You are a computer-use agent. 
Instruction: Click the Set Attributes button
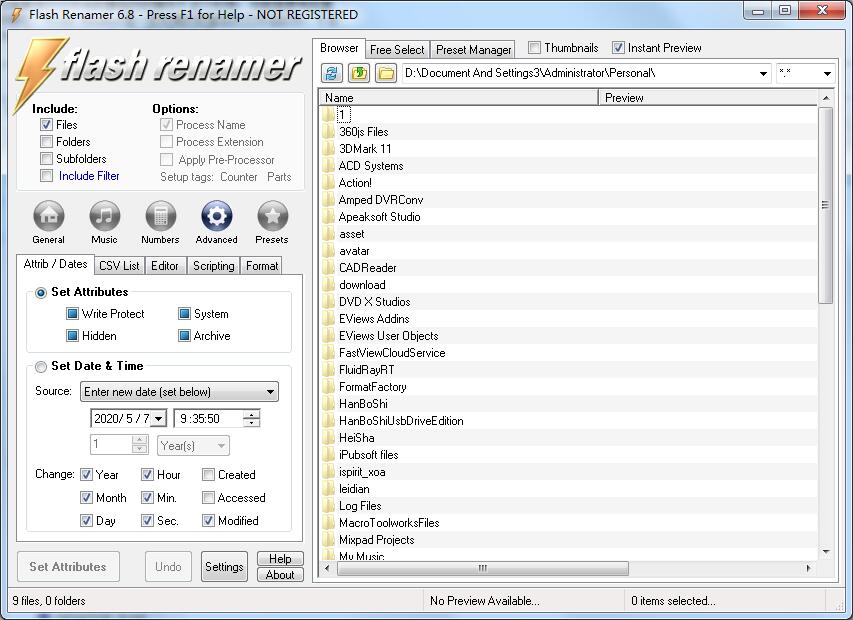(68, 567)
